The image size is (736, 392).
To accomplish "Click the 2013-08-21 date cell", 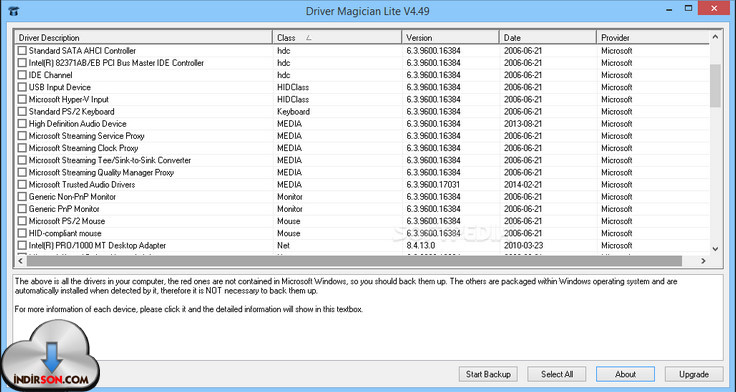I will pyautogui.click(x=523, y=123).
